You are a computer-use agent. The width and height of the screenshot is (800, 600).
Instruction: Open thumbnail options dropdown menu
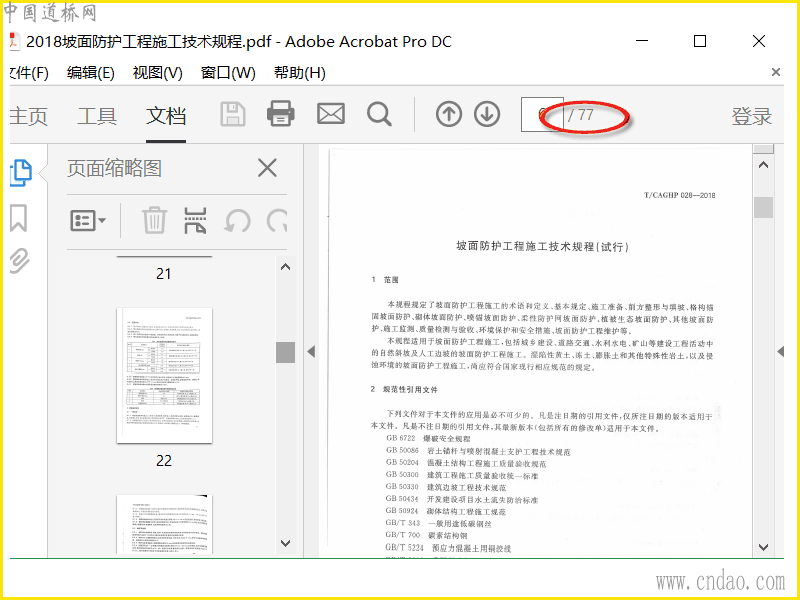88,220
